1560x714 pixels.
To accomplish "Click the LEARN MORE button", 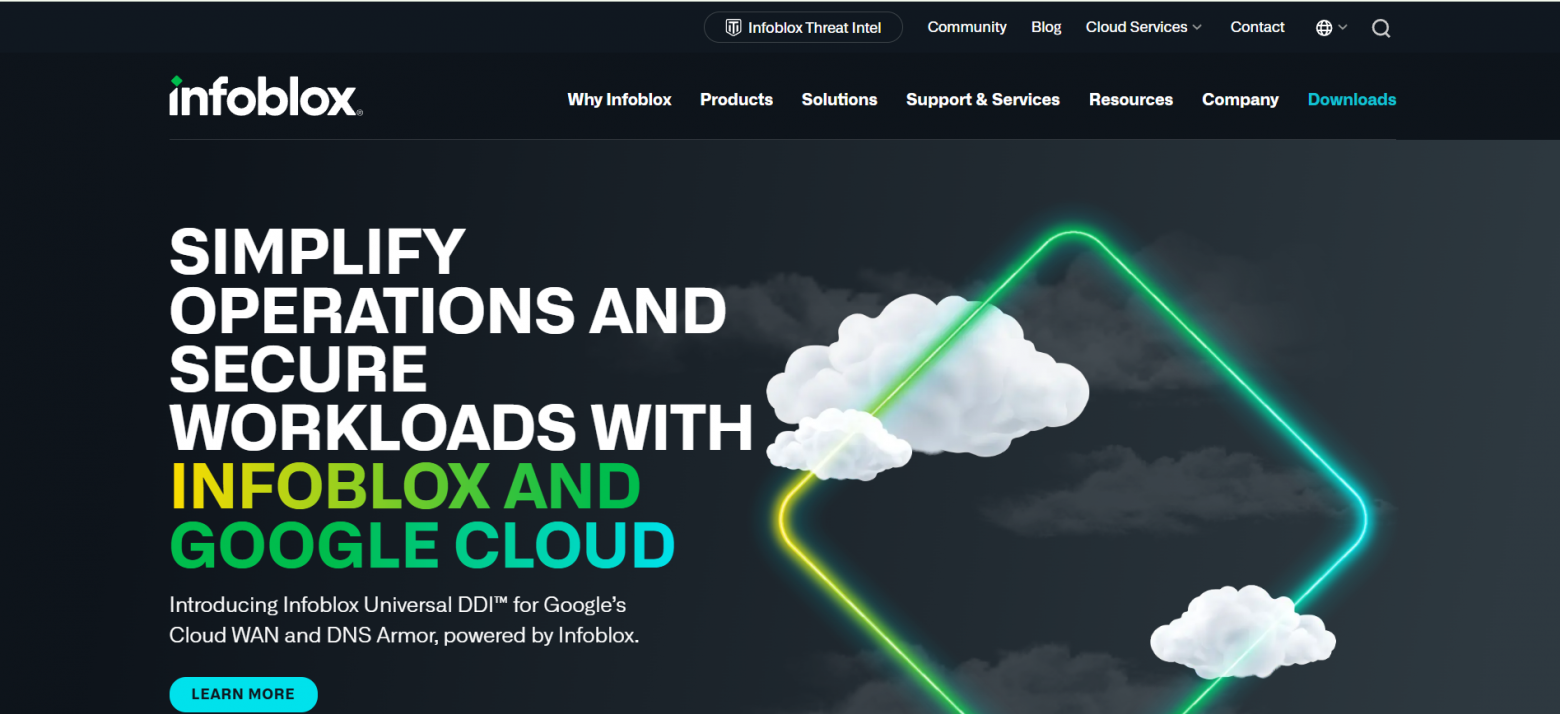I will pos(243,694).
